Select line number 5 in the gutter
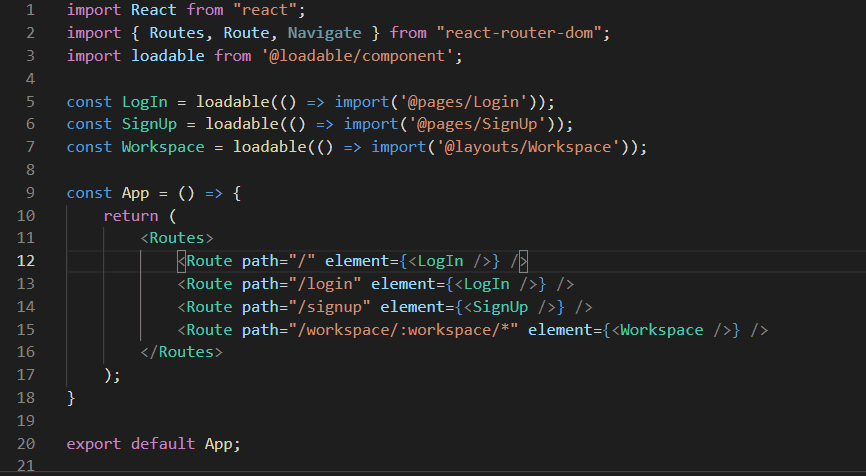Viewport: 866px width, 476px height. click(30, 102)
